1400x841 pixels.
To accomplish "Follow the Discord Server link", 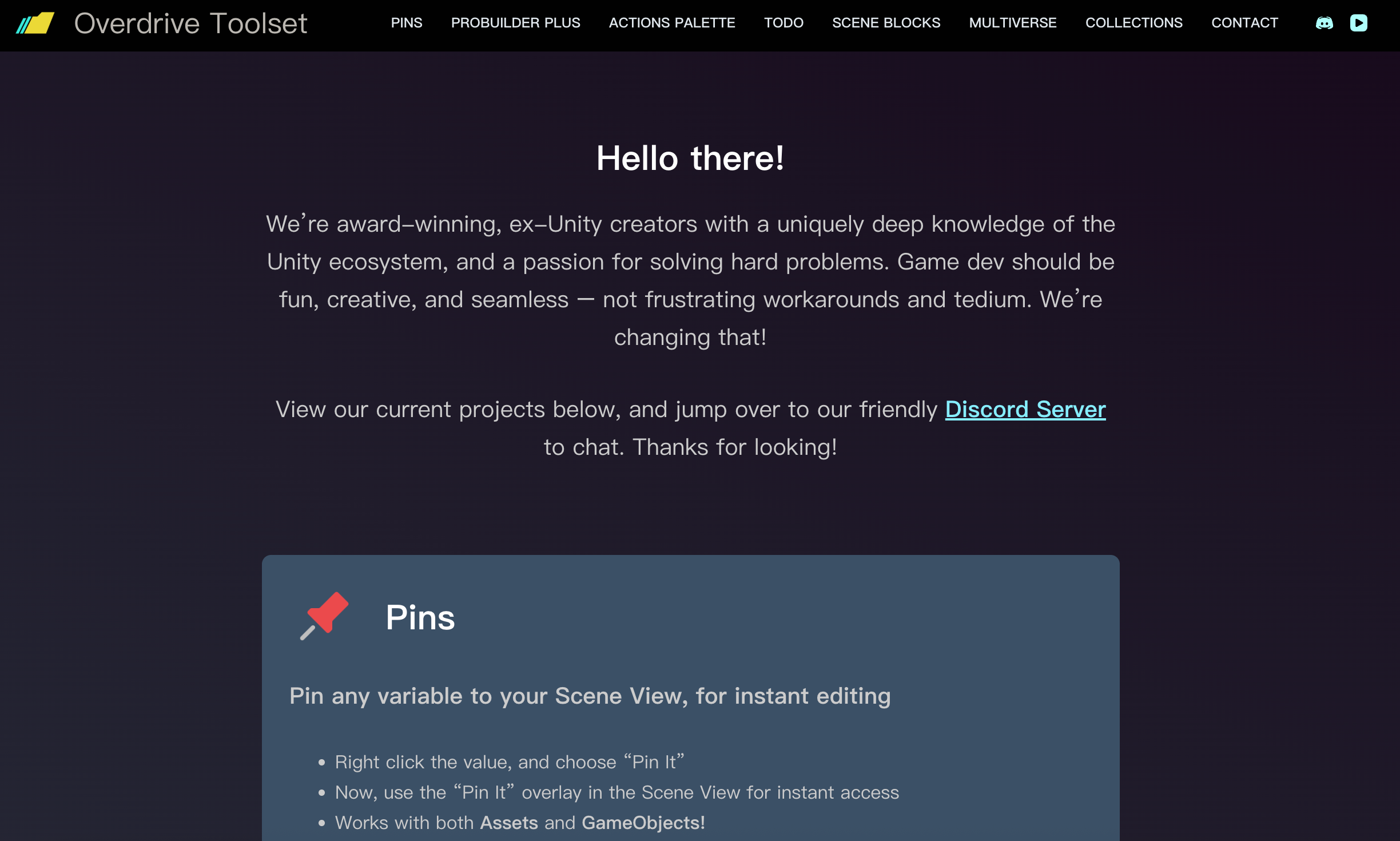I will pos(1025,410).
